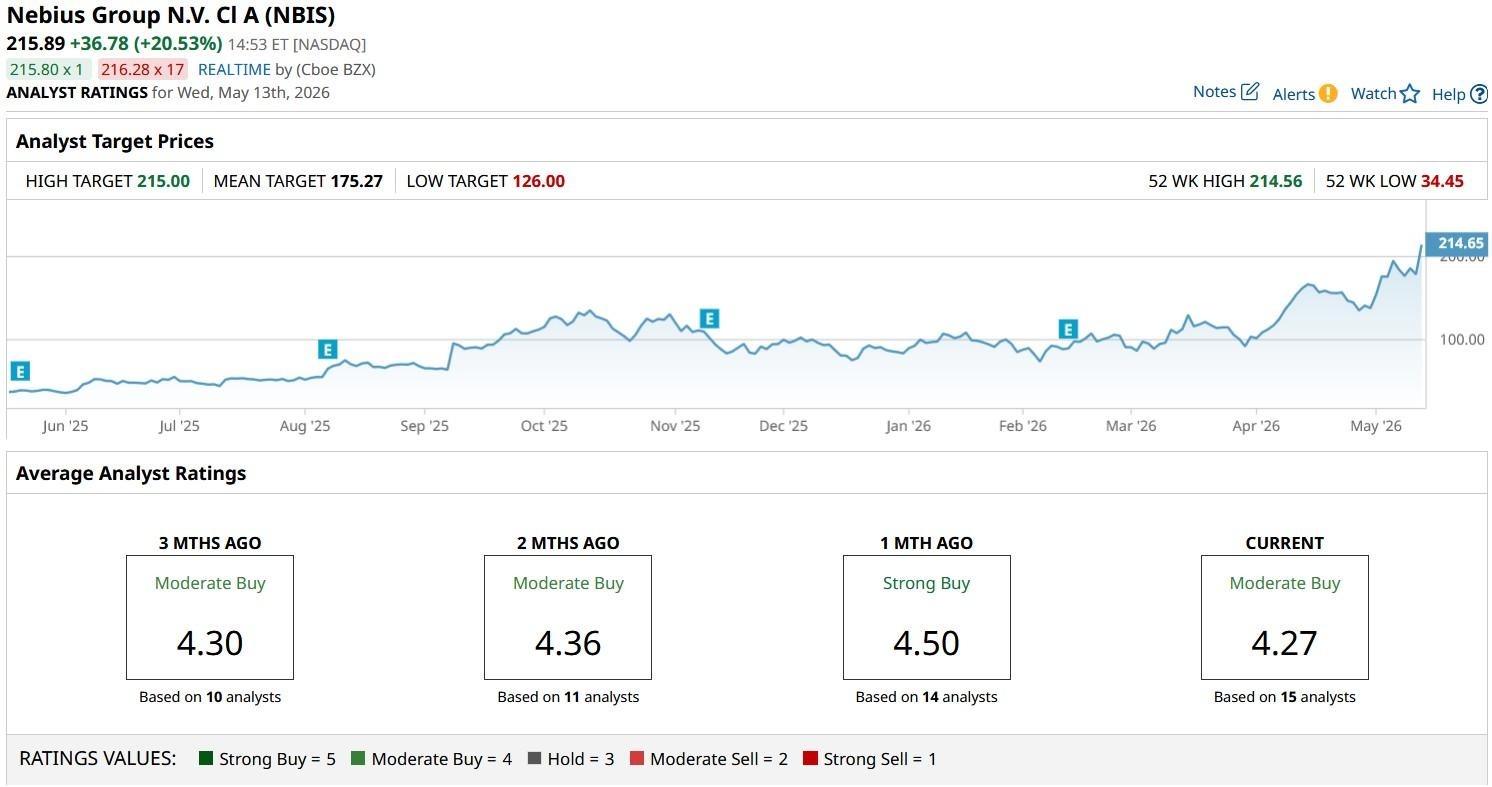This screenshot has height=787, width=1492.
Task: Click the dark green Strong Buy swatch
Action: coord(206,759)
